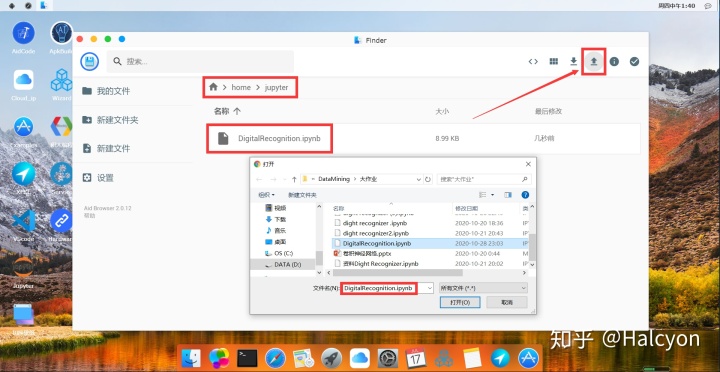
Task: Expand the address path dropdown arrow
Action: [418, 180]
